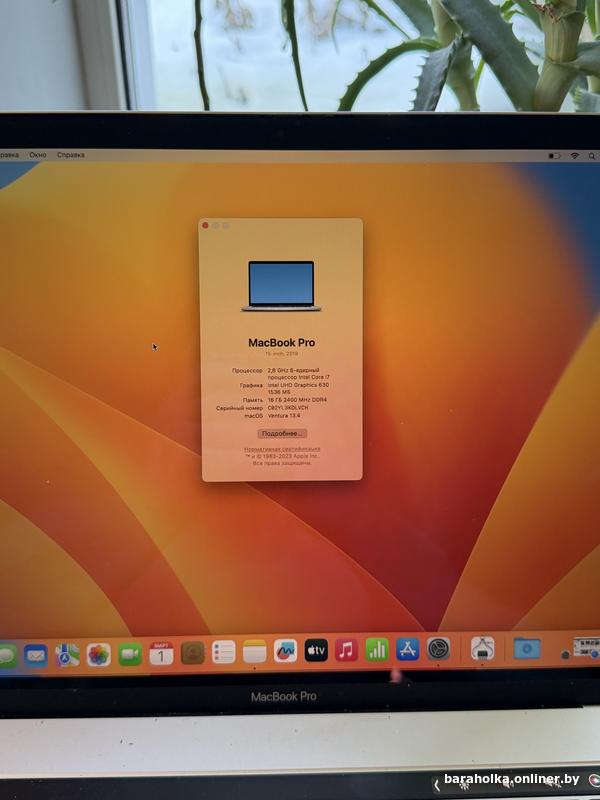This screenshot has width=600, height=800.
Task: Click the 2,6 GHz processor description
Action: pyautogui.click(x=298, y=373)
